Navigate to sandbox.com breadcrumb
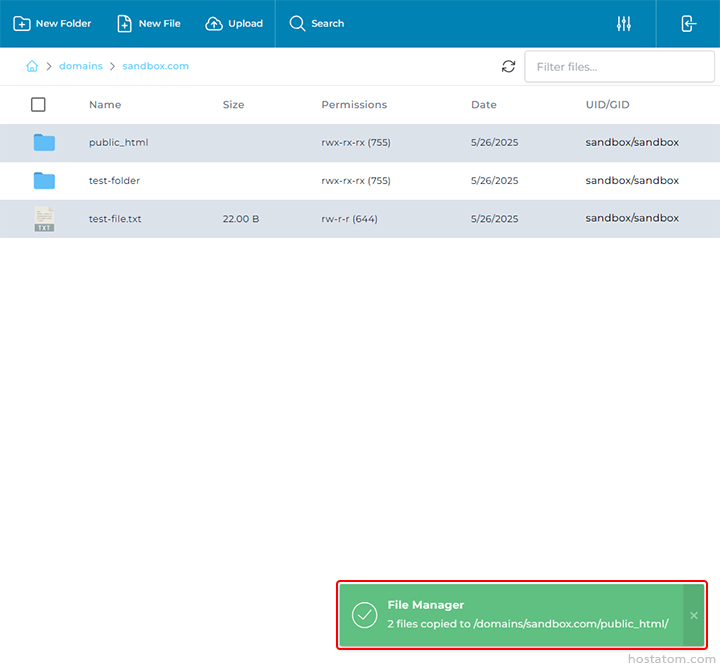The width and height of the screenshot is (720, 667). click(155, 66)
